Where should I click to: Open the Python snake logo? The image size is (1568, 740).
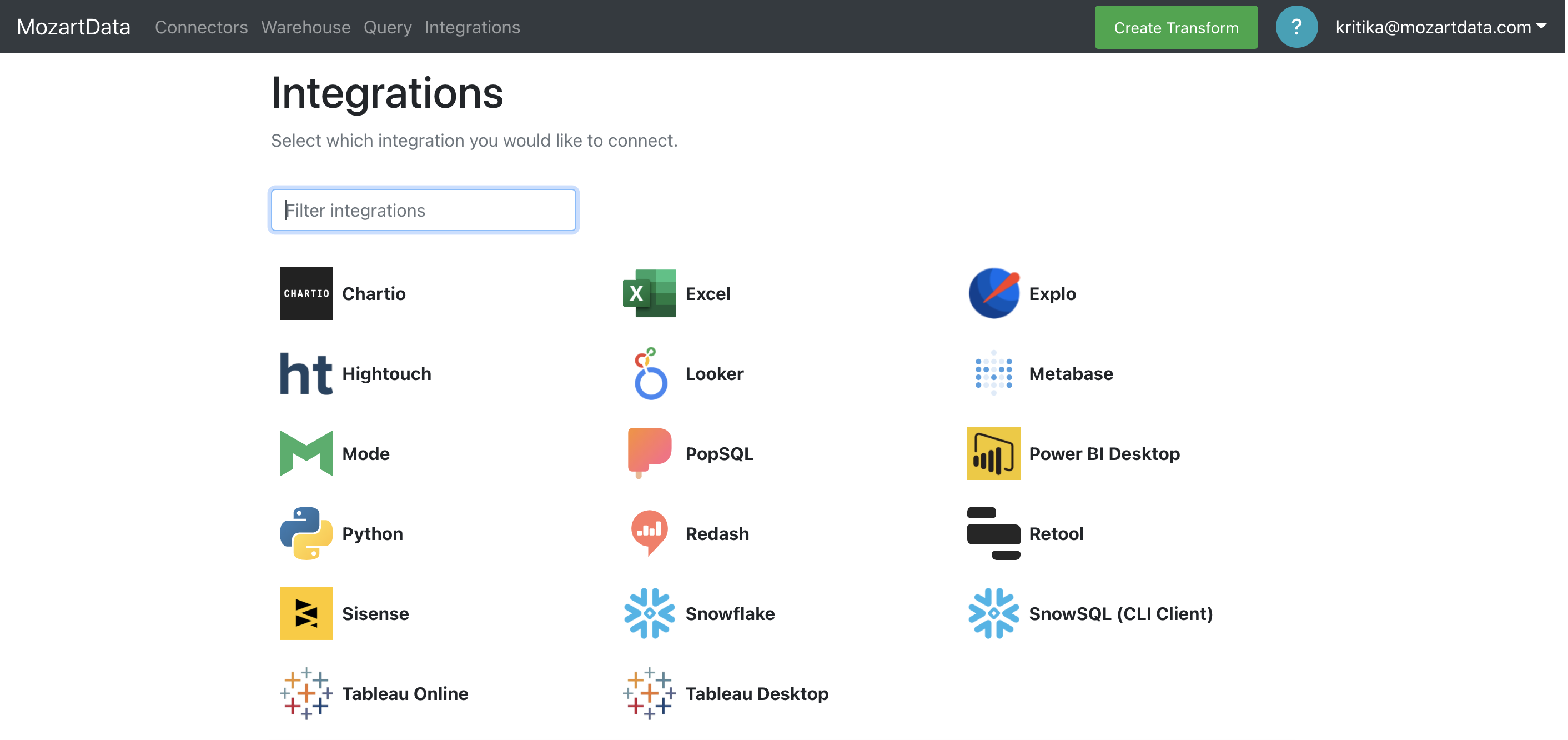(306, 533)
